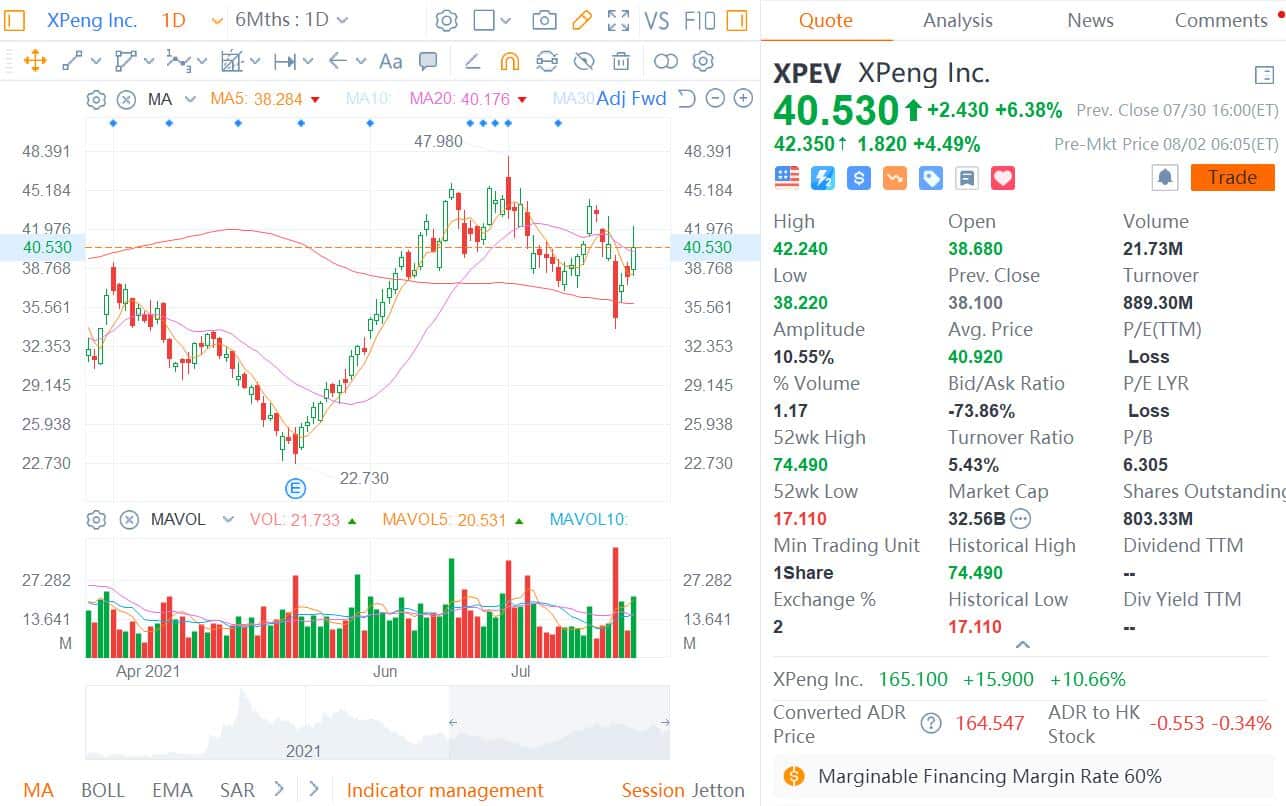Screen dimensions: 1286x806
Task: Open Indicator management
Action: click(x=444, y=790)
